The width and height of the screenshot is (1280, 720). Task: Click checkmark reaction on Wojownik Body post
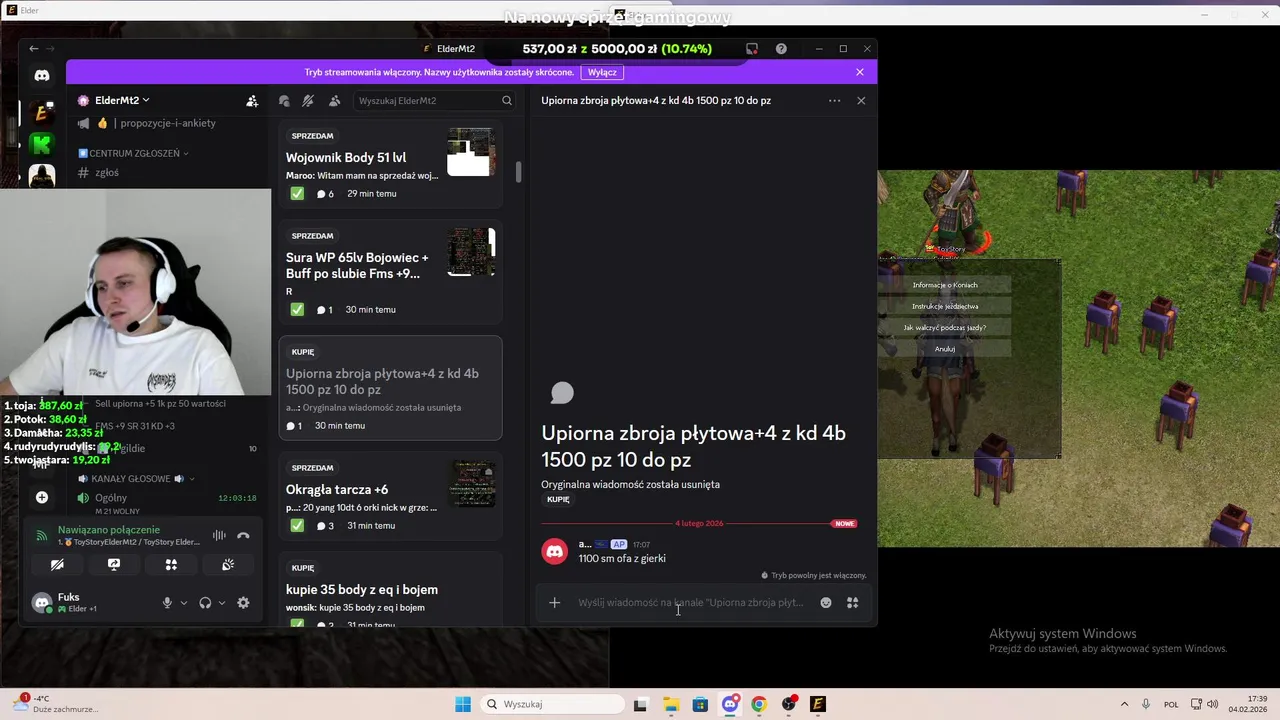(x=297, y=194)
